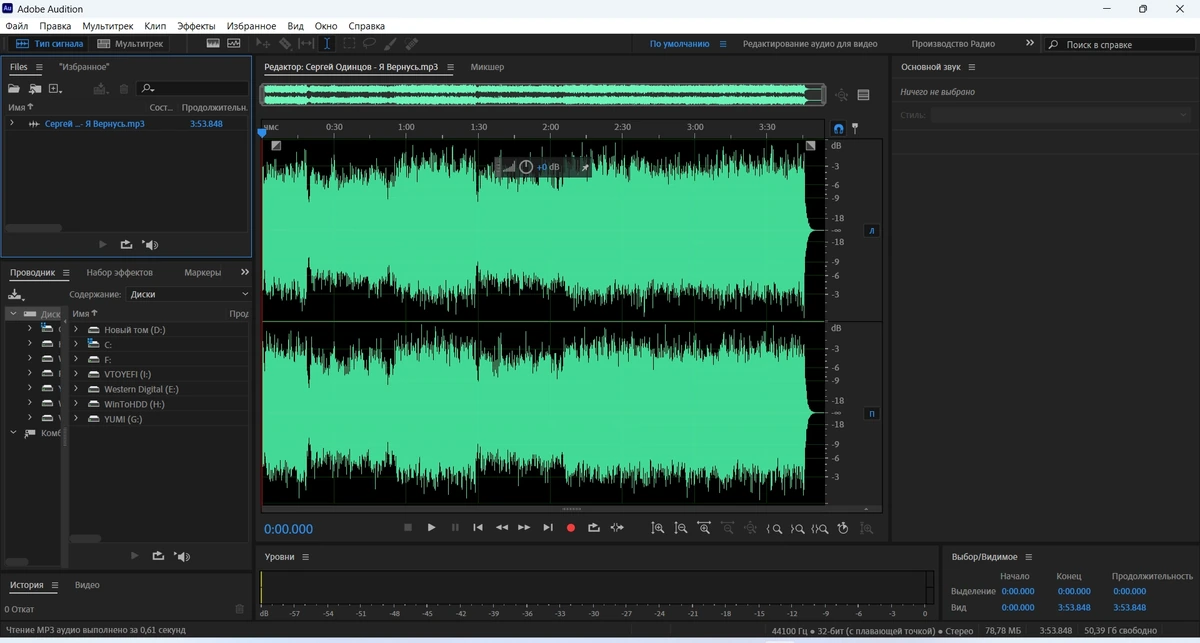Viewport: 1200px width, 643px height.
Task: Click the Stop button in the transport
Action: (408, 527)
